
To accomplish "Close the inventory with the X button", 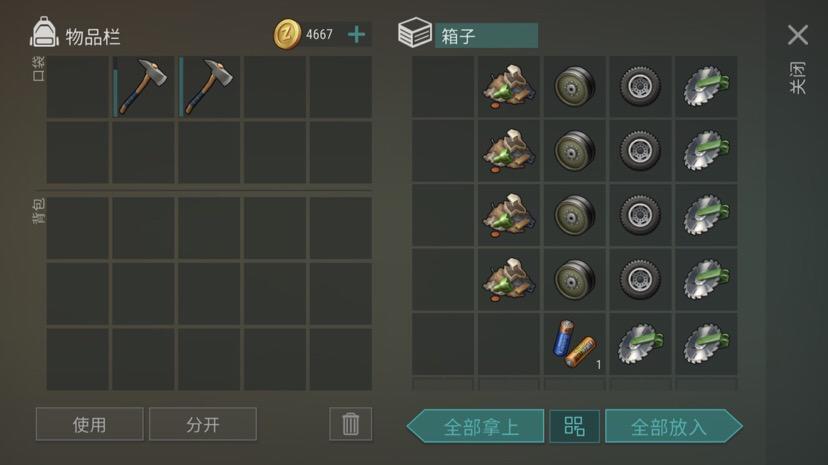I will click(797, 35).
